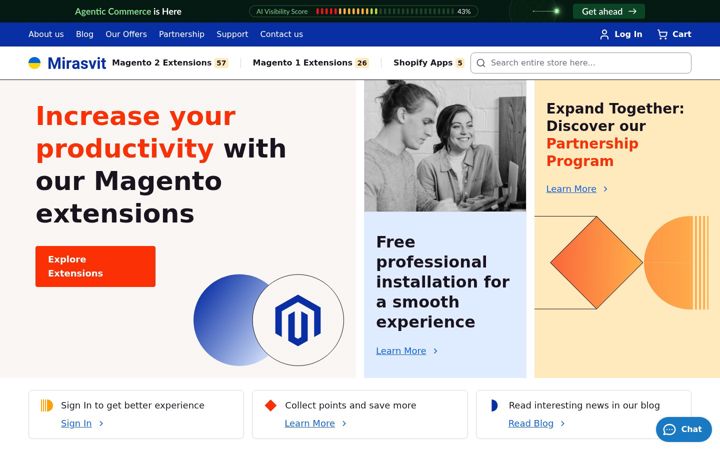The height and width of the screenshot is (450, 720).
Task: Click Learn More under Collect points
Action: click(309, 424)
